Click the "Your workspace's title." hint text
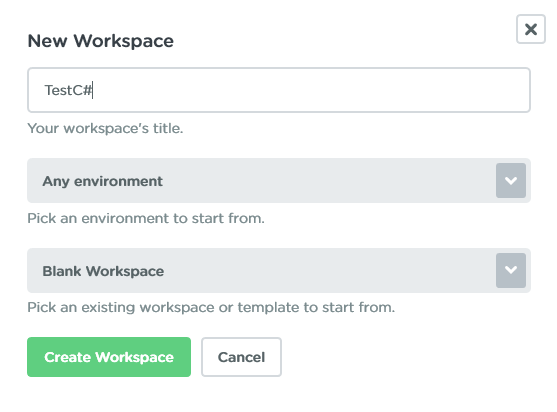Screen dimensions: 557x412 click(106, 128)
